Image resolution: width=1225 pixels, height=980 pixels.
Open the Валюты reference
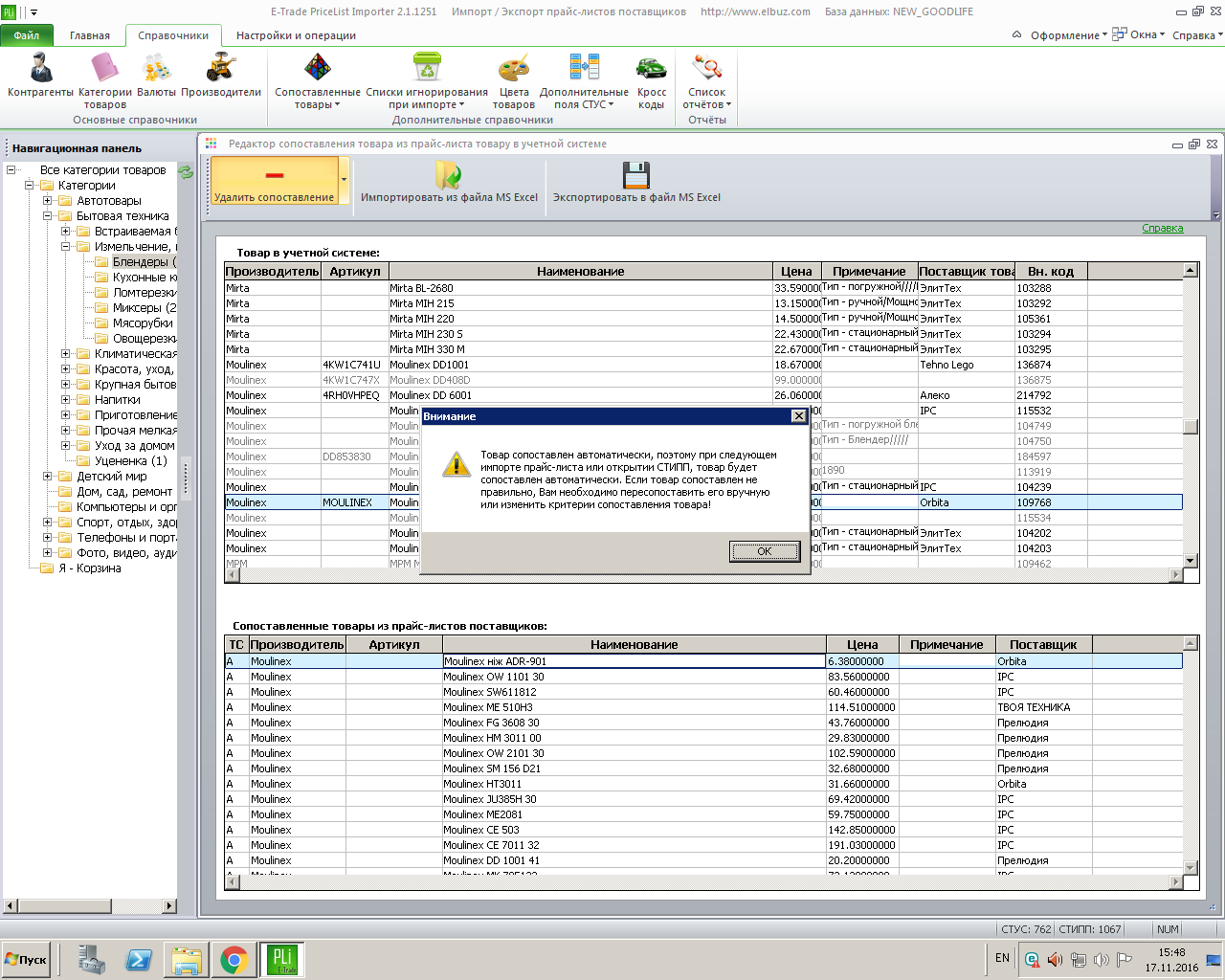pyautogui.click(x=156, y=77)
